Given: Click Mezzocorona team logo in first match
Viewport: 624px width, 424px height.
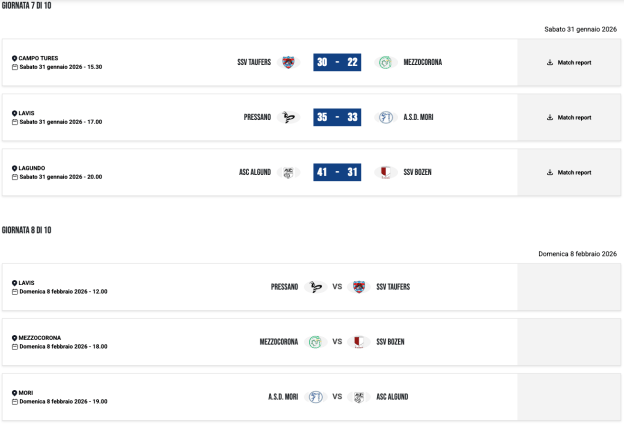Looking at the screenshot, I should point(384,62).
